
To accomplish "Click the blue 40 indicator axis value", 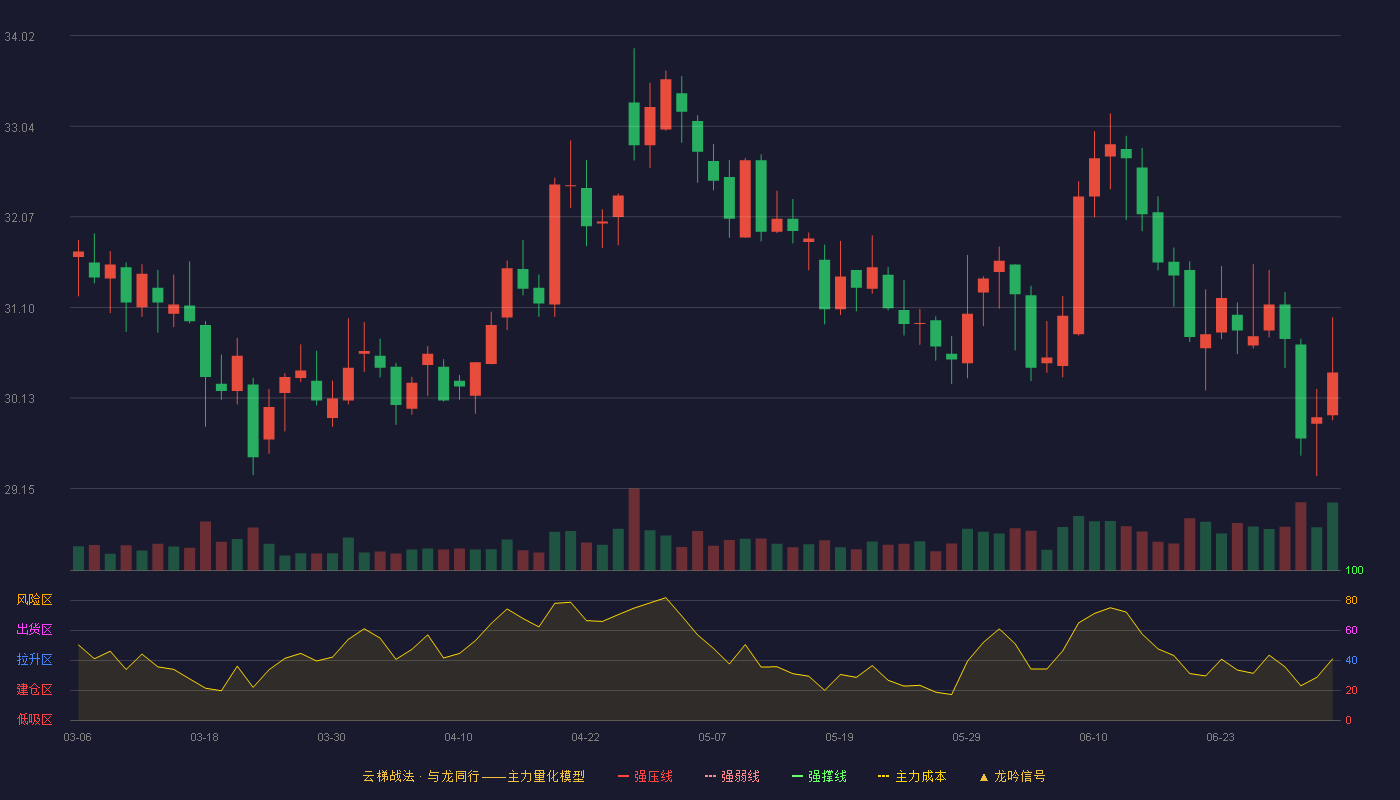I will [x=1351, y=661].
